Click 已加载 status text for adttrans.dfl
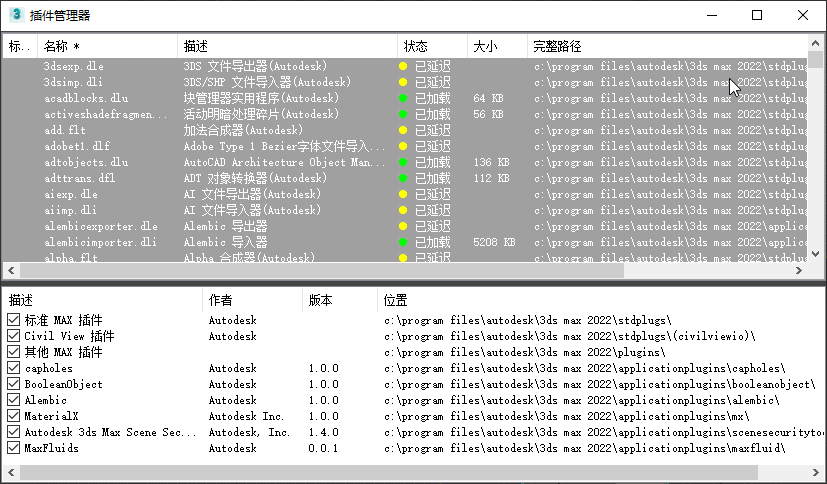 [x=432, y=178]
